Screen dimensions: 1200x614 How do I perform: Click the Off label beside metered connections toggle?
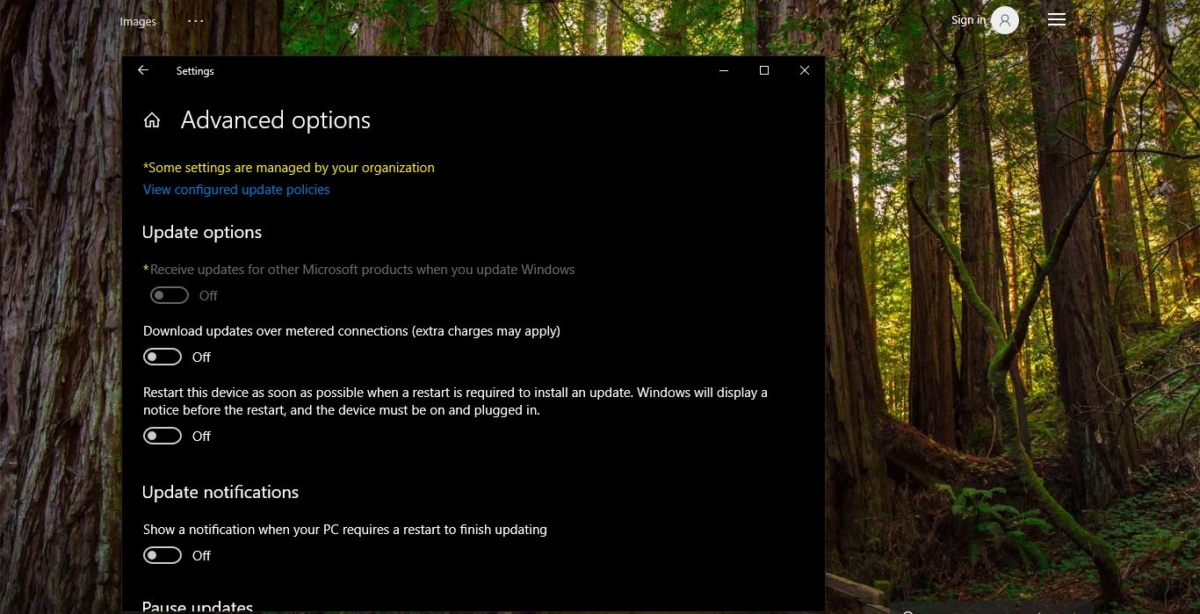coord(201,356)
